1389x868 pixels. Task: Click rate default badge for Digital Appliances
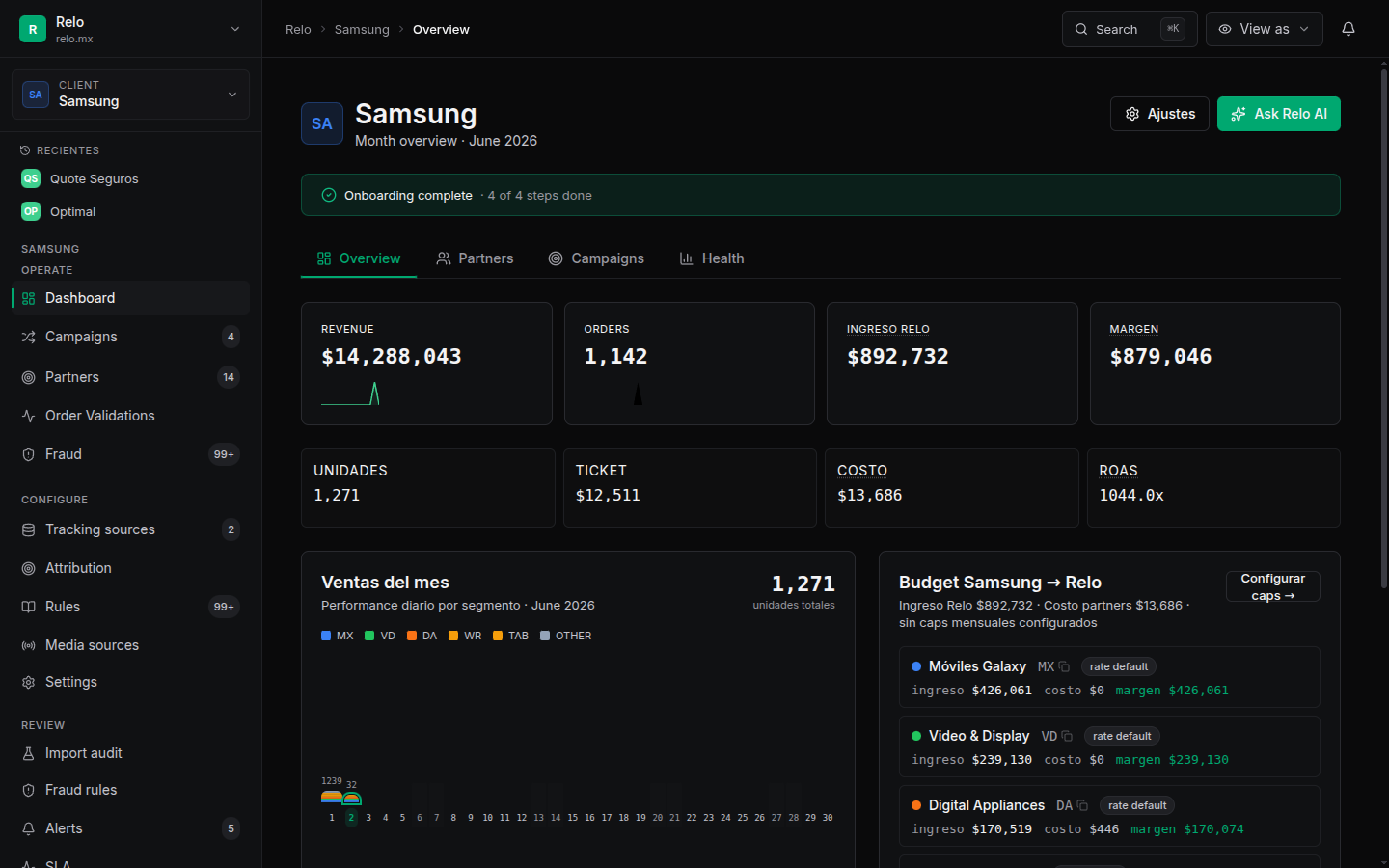point(1137,805)
